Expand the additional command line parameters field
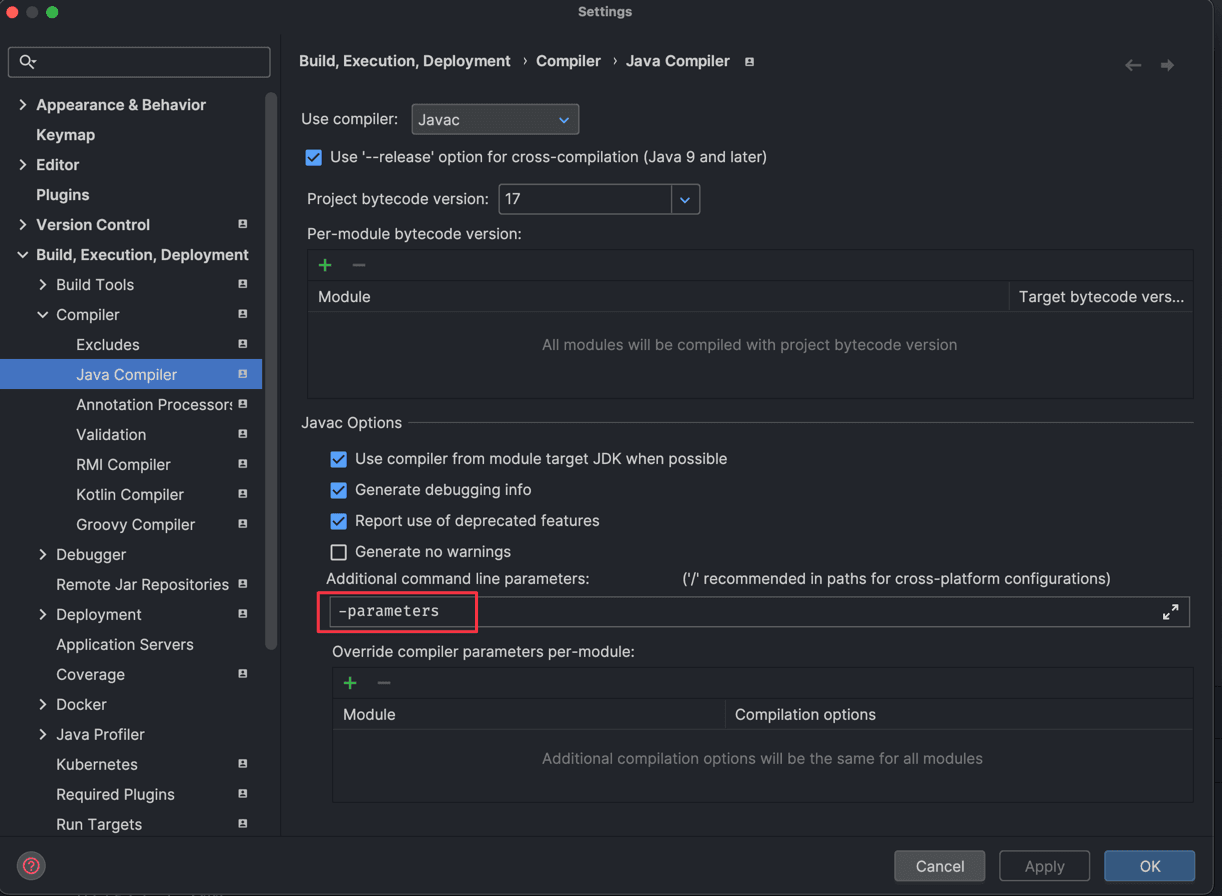This screenshot has width=1222, height=896. [x=1170, y=612]
